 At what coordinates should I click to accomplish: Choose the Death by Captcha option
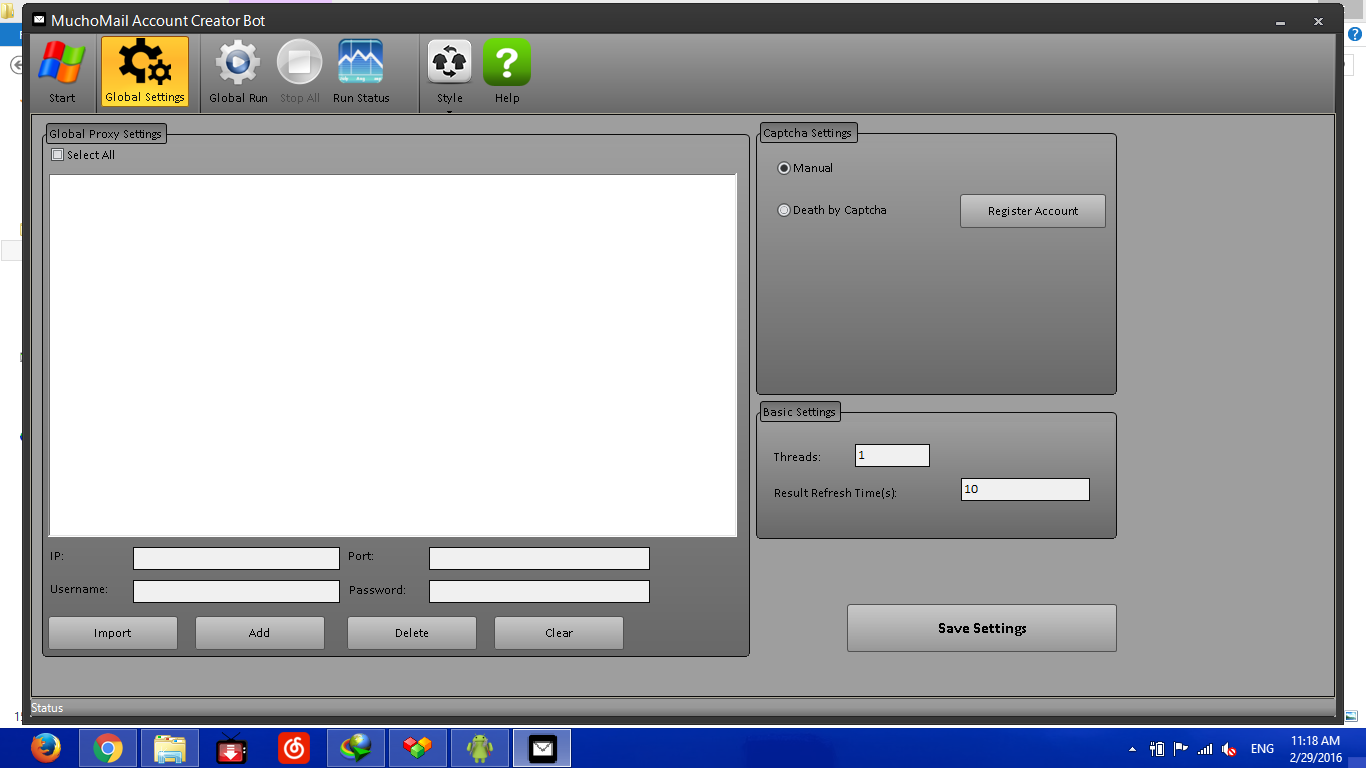784,210
